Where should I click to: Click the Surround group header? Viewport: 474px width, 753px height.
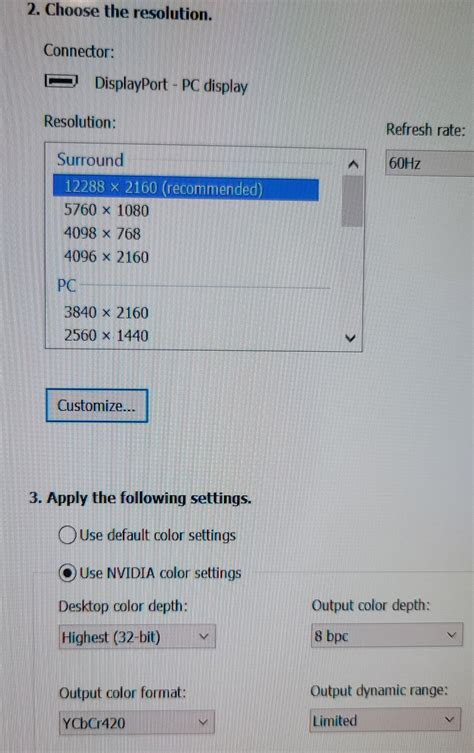pyautogui.click(x=90, y=159)
